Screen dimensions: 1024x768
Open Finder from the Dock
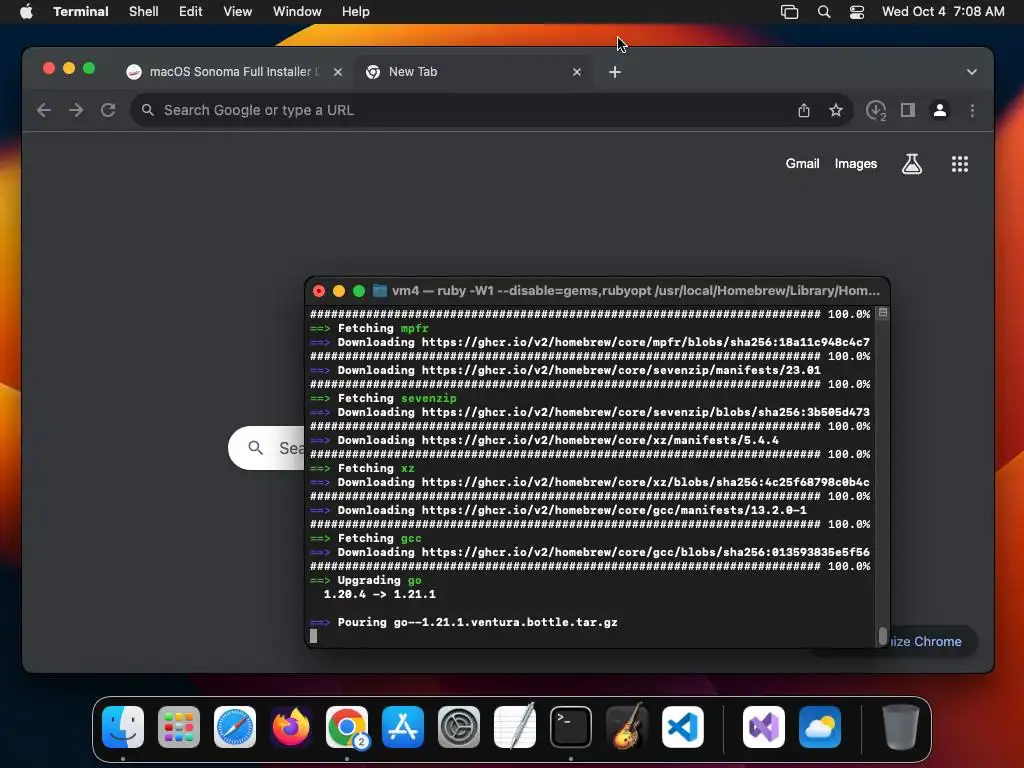click(x=123, y=727)
